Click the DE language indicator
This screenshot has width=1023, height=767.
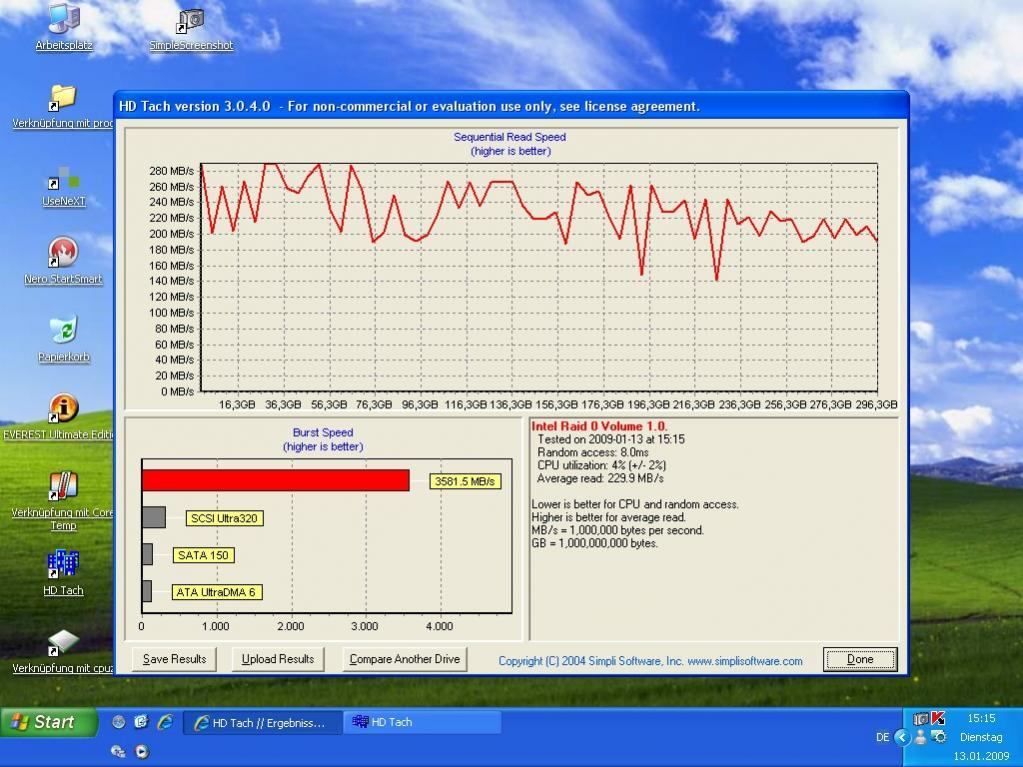point(883,737)
